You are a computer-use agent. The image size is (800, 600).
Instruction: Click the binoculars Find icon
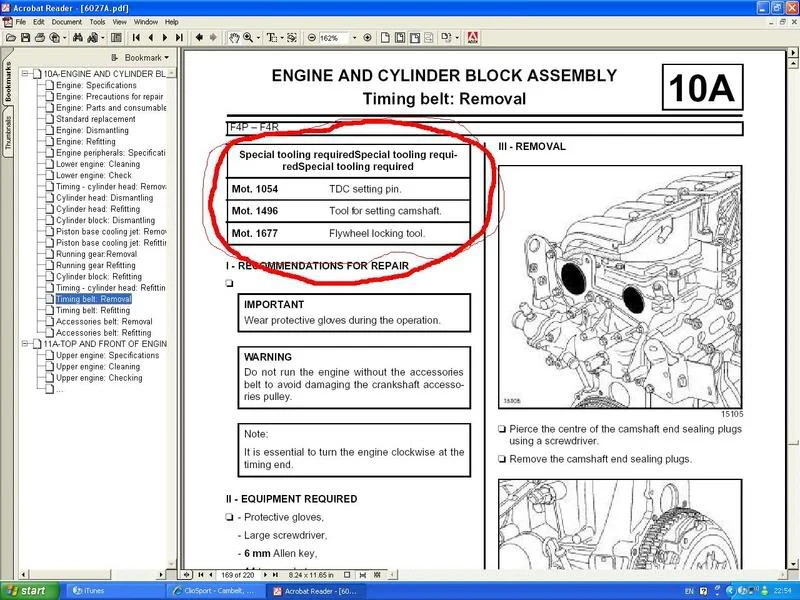[78, 38]
